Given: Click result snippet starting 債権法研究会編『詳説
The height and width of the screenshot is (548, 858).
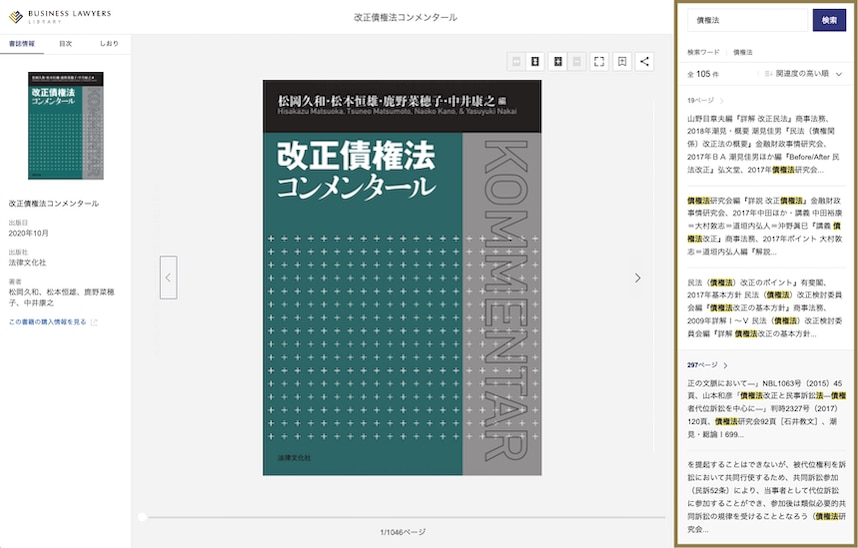Looking at the screenshot, I should (764, 226).
